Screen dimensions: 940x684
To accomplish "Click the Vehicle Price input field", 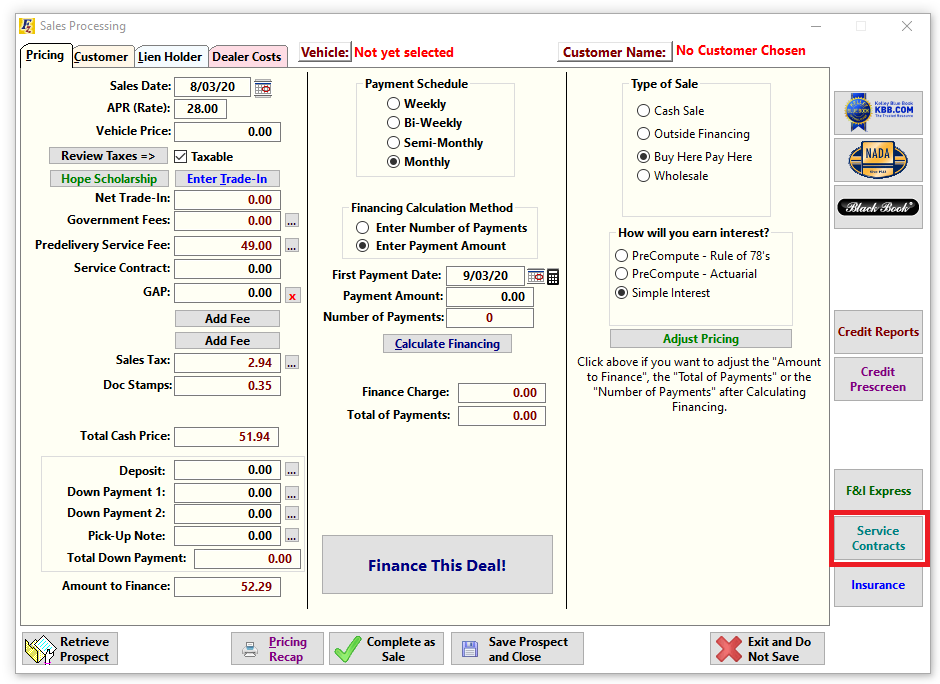I will click(x=227, y=132).
